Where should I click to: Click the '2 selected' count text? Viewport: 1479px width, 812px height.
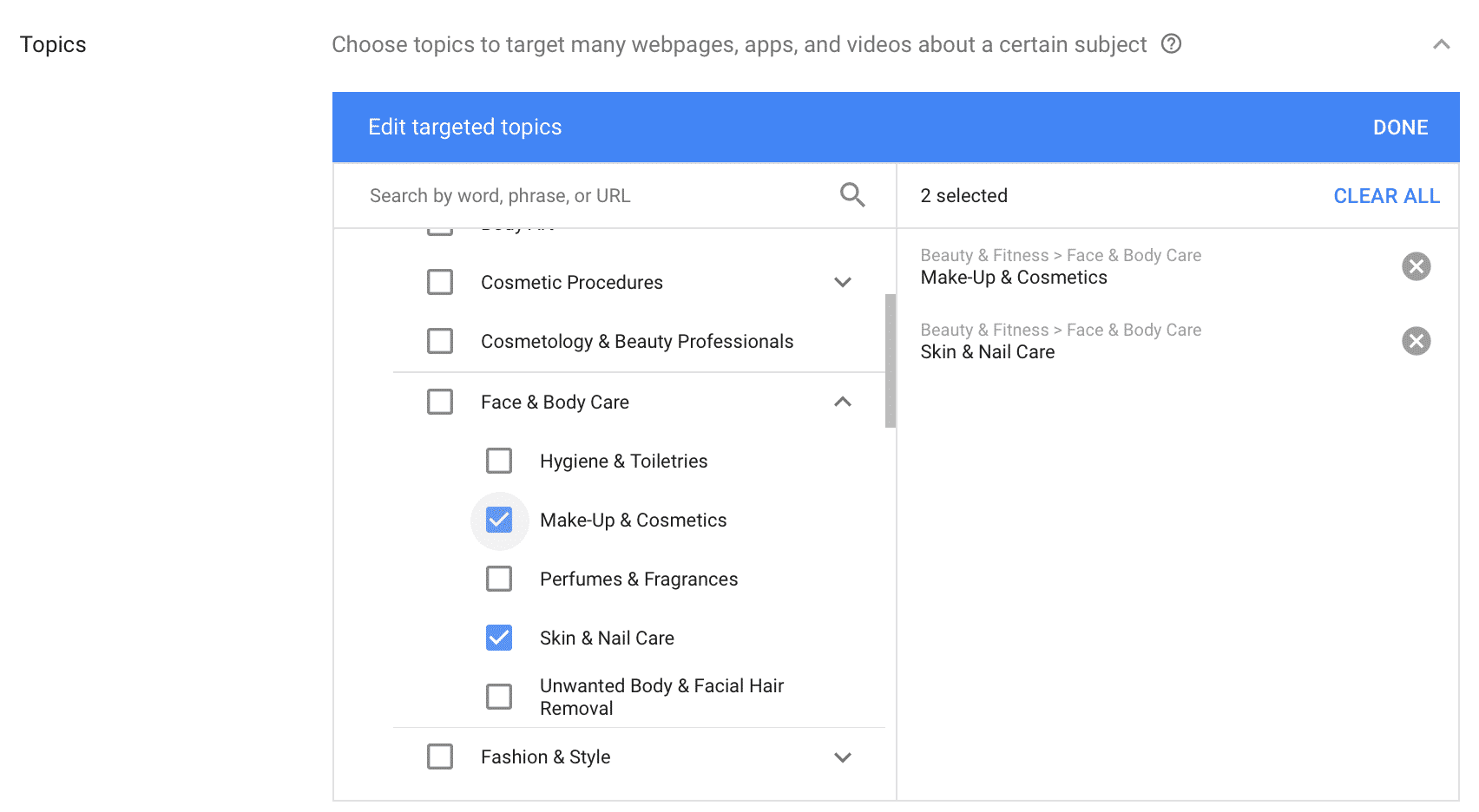coord(963,196)
